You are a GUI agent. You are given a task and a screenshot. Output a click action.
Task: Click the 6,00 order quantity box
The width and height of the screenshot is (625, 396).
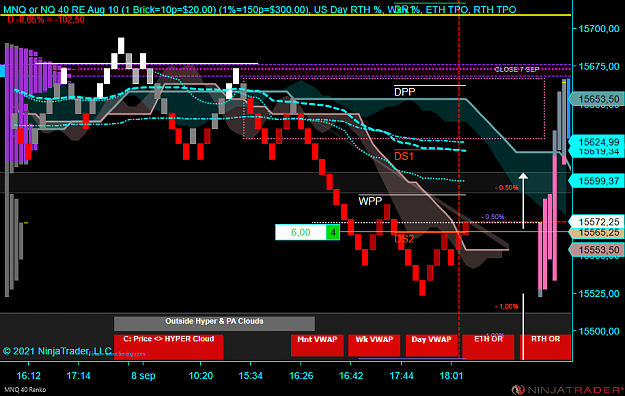(301, 232)
